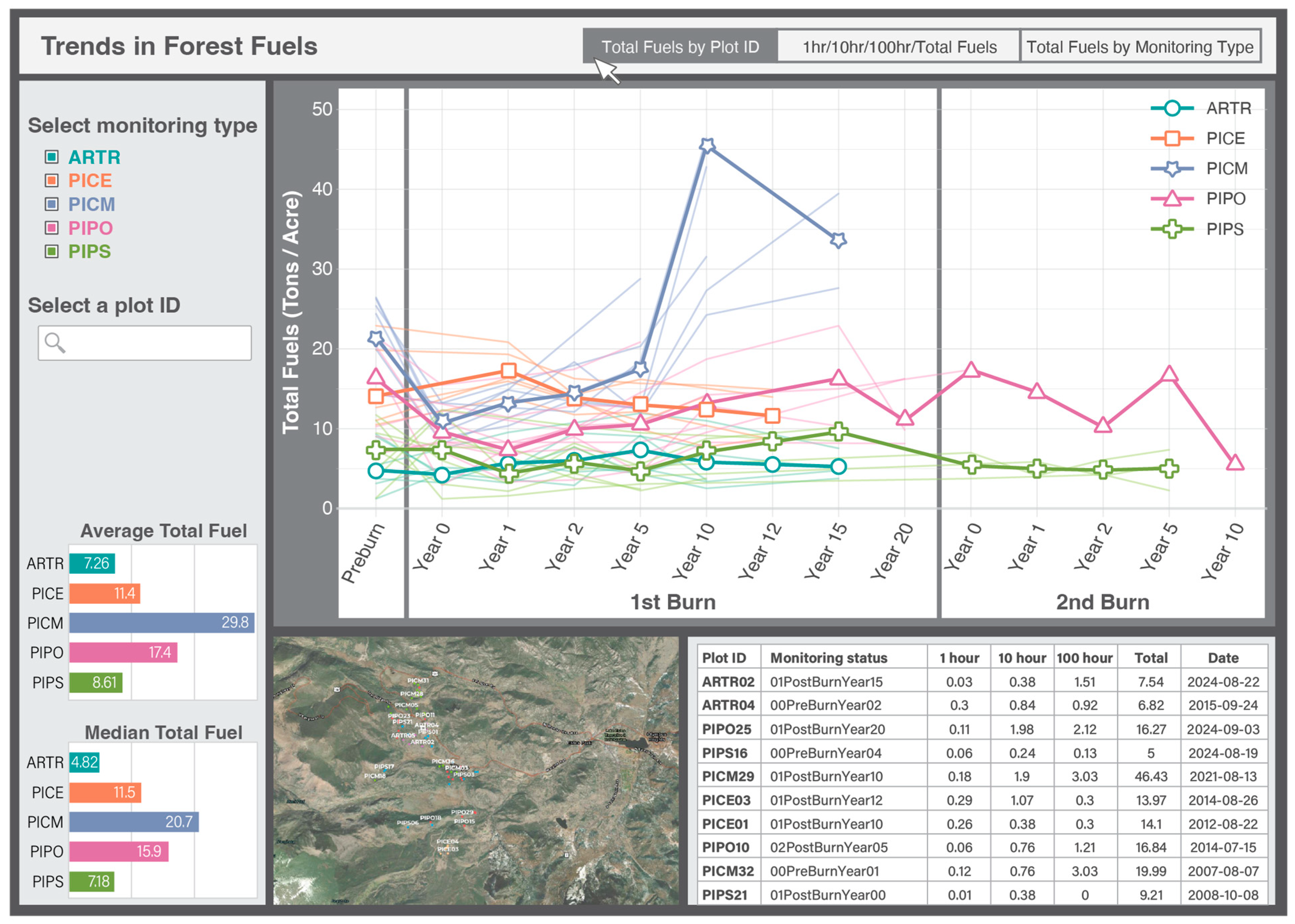The image size is (1295, 924).
Task: Click in the plot ID search field
Action: (153, 343)
